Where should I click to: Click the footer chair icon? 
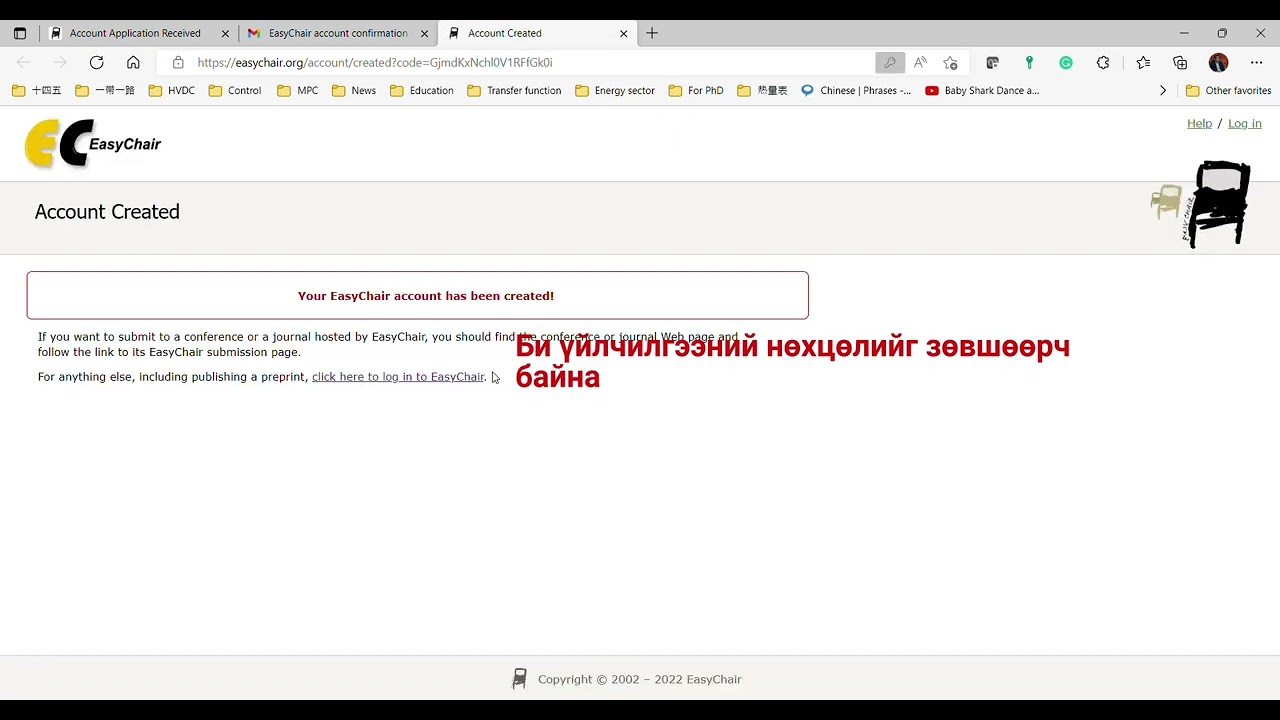519,679
